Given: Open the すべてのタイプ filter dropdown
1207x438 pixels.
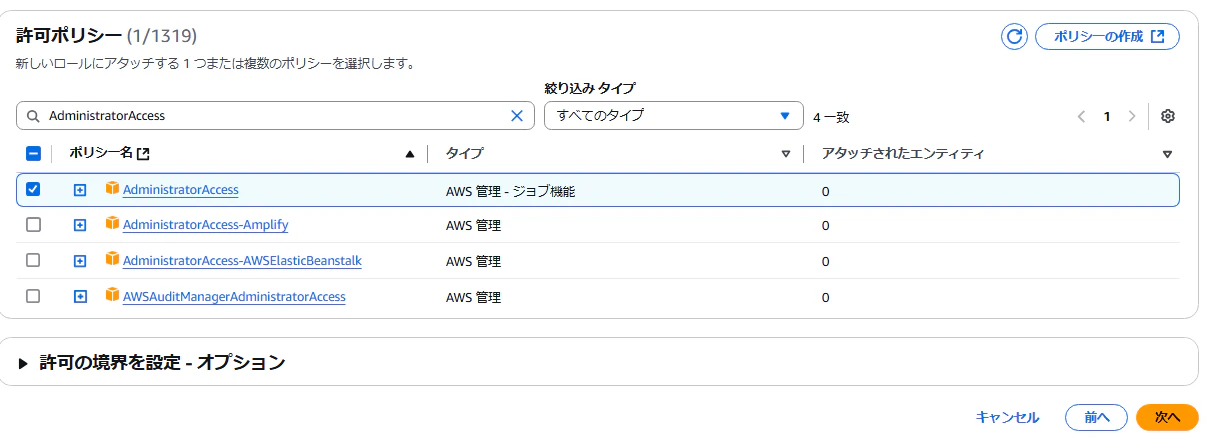Looking at the screenshot, I should click(x=674, y=115).
